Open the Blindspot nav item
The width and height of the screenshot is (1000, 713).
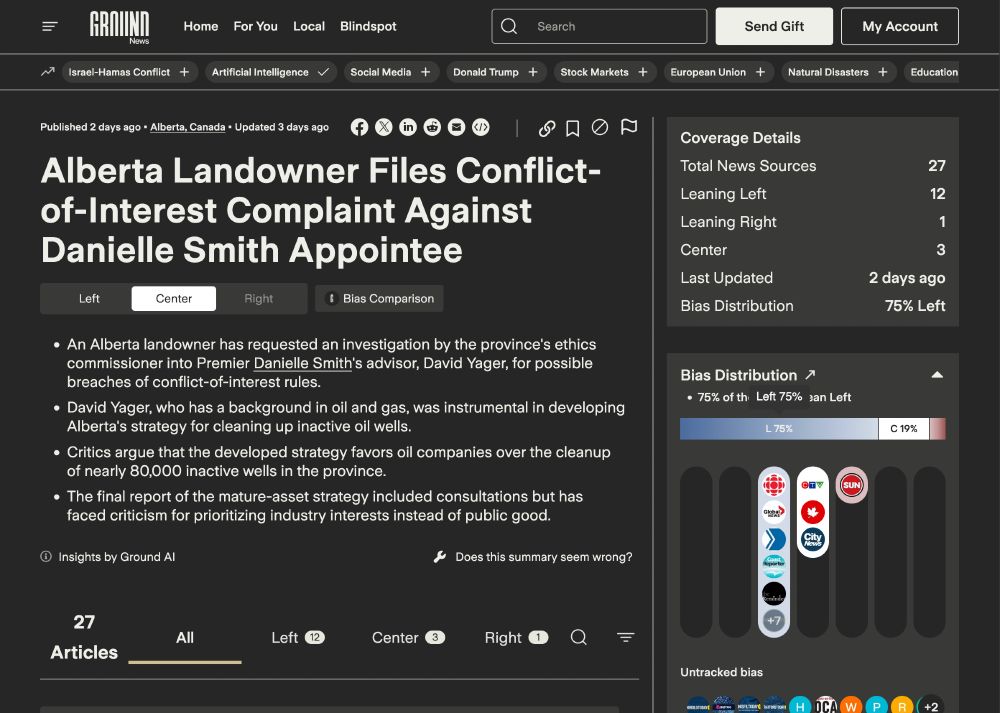[x=368, y=26]
